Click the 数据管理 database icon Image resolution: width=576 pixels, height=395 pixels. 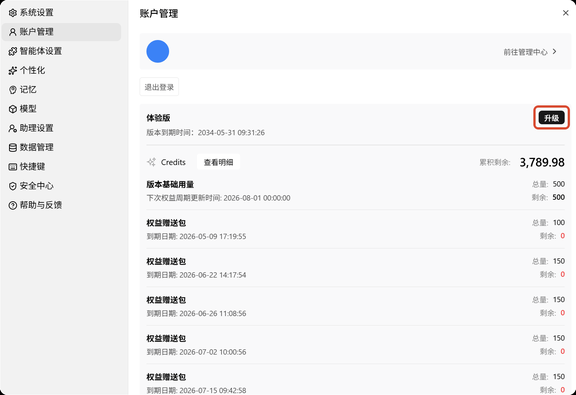pos(12,147)
